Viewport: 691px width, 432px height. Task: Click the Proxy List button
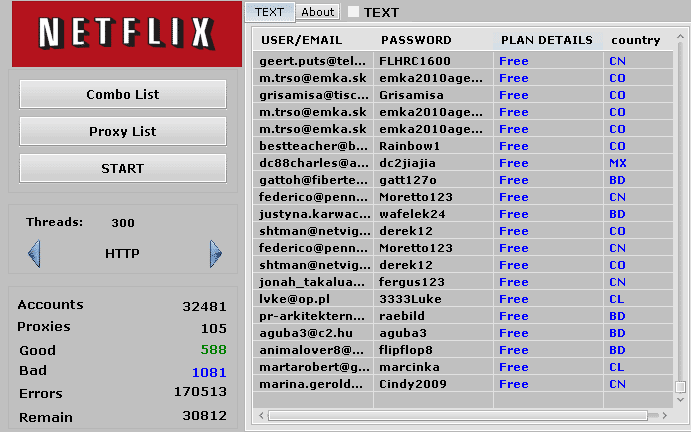click(x=123, y=131)
